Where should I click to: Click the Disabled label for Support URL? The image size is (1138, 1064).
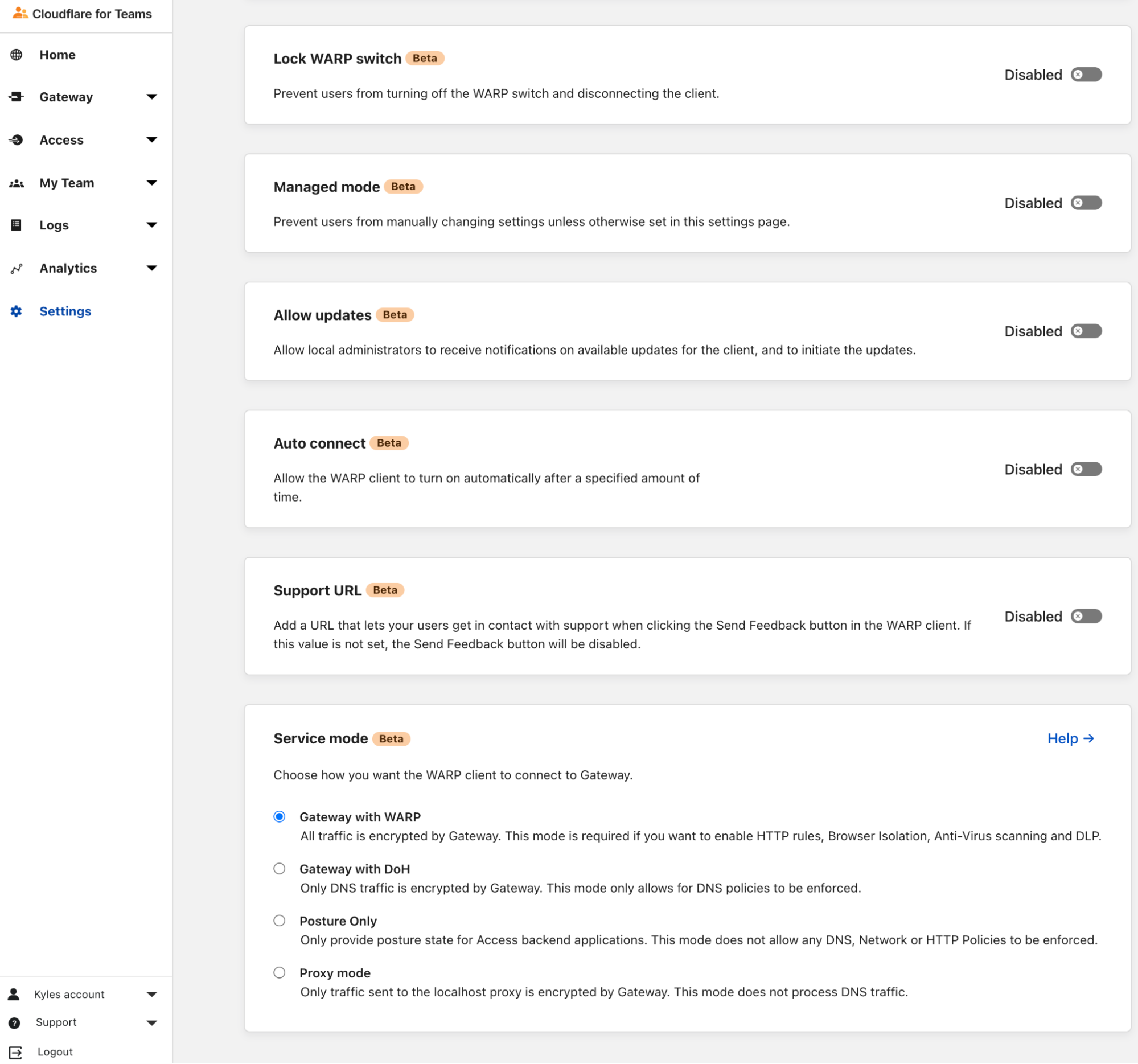[1033, 617]
